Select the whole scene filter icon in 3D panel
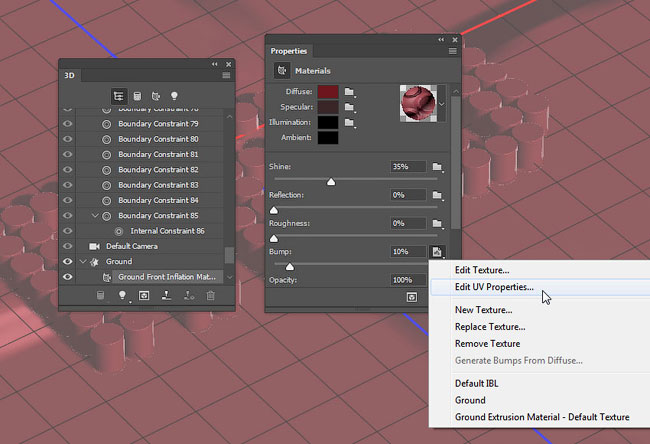The height and width of the screenshot is (444, 650). pos(119,96)
